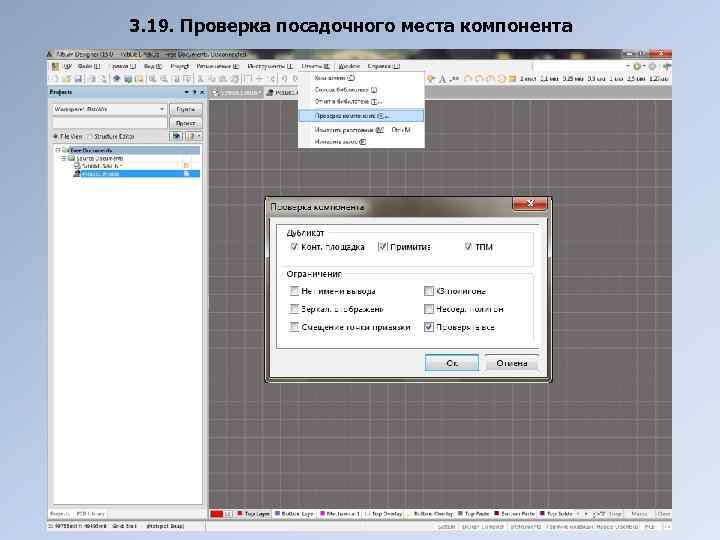This screenshot has width=720, height=540.
Task: Enable 'Смещение точки привязки' checkbox
Action: pyautogui.click(x=294, y=327)
